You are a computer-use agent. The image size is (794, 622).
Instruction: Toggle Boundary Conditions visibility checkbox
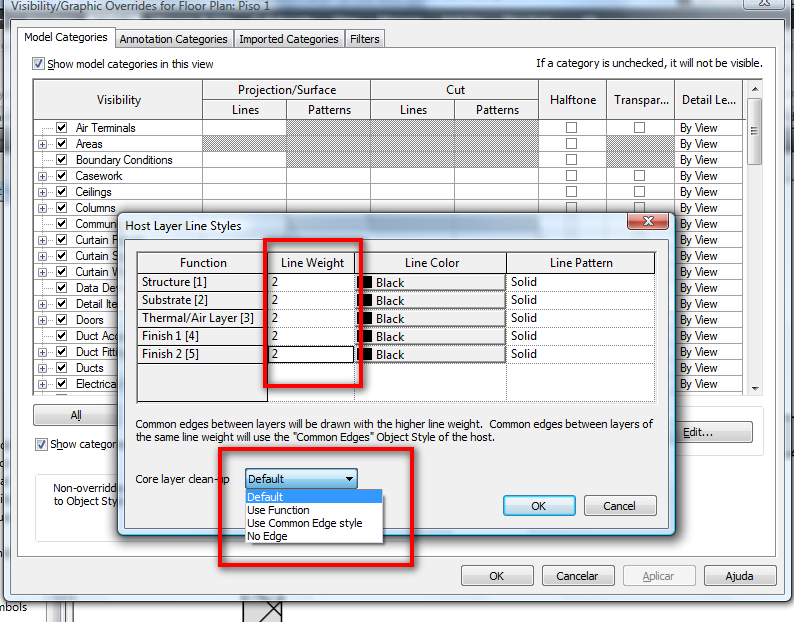pos(62,160)
